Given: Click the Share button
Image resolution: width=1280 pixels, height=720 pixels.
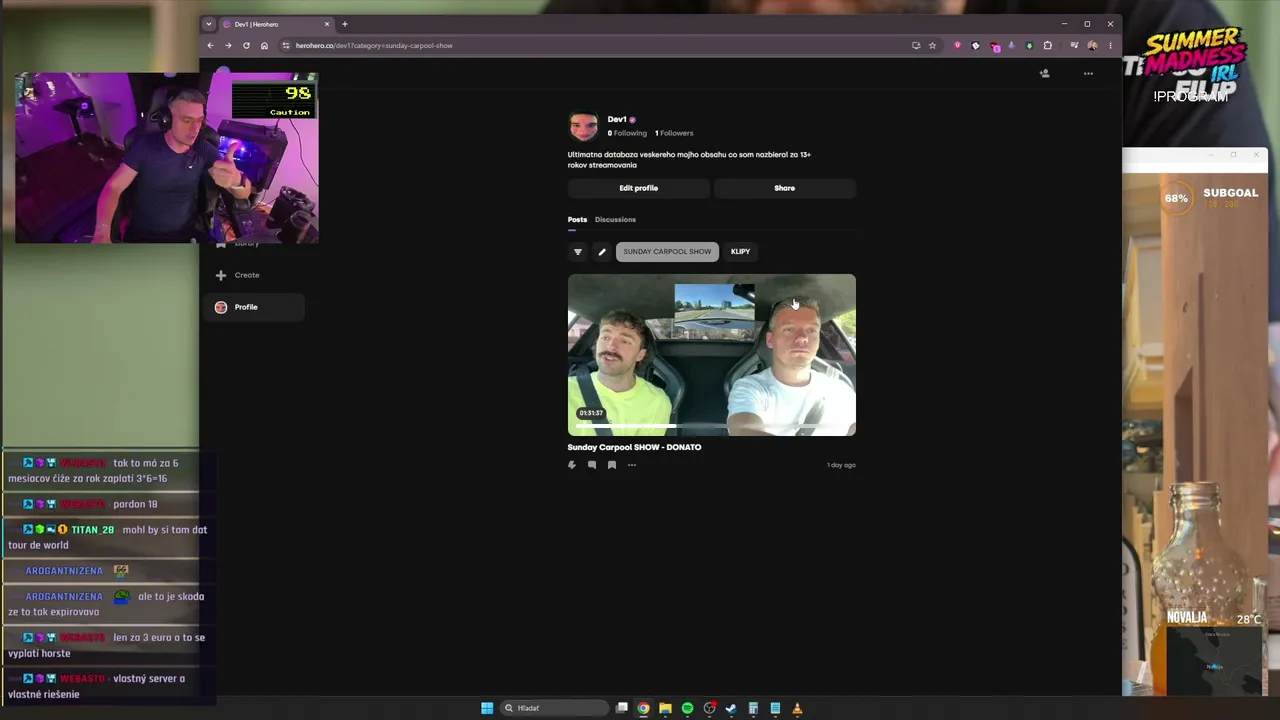Looking at the screenshot, I should pos(784,188).
